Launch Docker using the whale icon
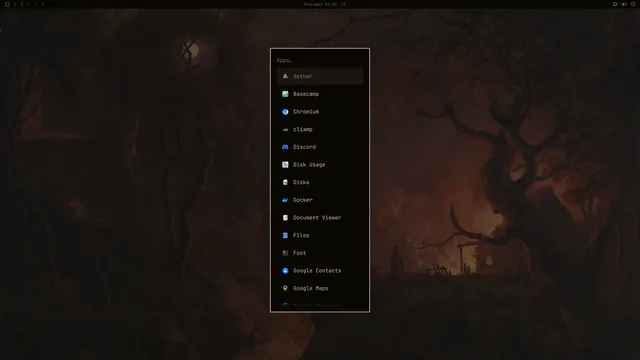The width and height of the screenshot is (640, 360). 285,200
